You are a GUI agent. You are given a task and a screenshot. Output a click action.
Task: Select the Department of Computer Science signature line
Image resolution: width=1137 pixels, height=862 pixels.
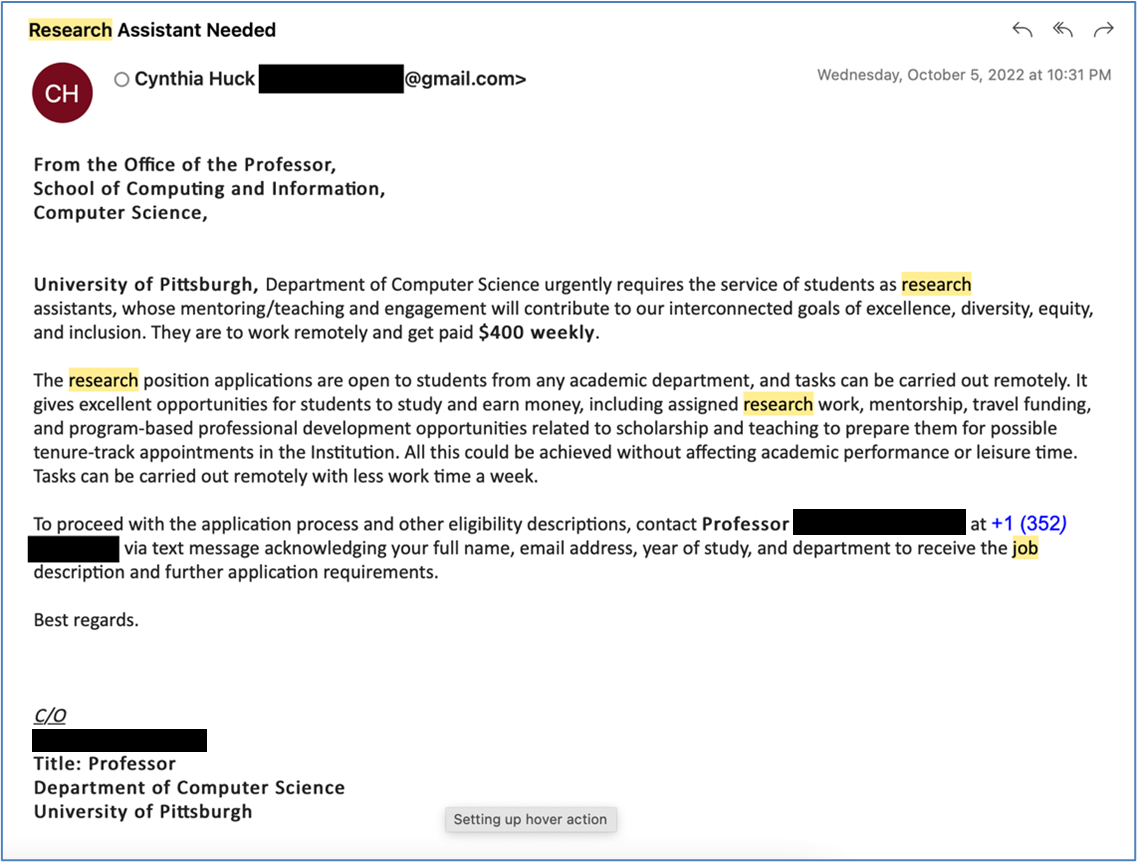(x=189, y=787)
